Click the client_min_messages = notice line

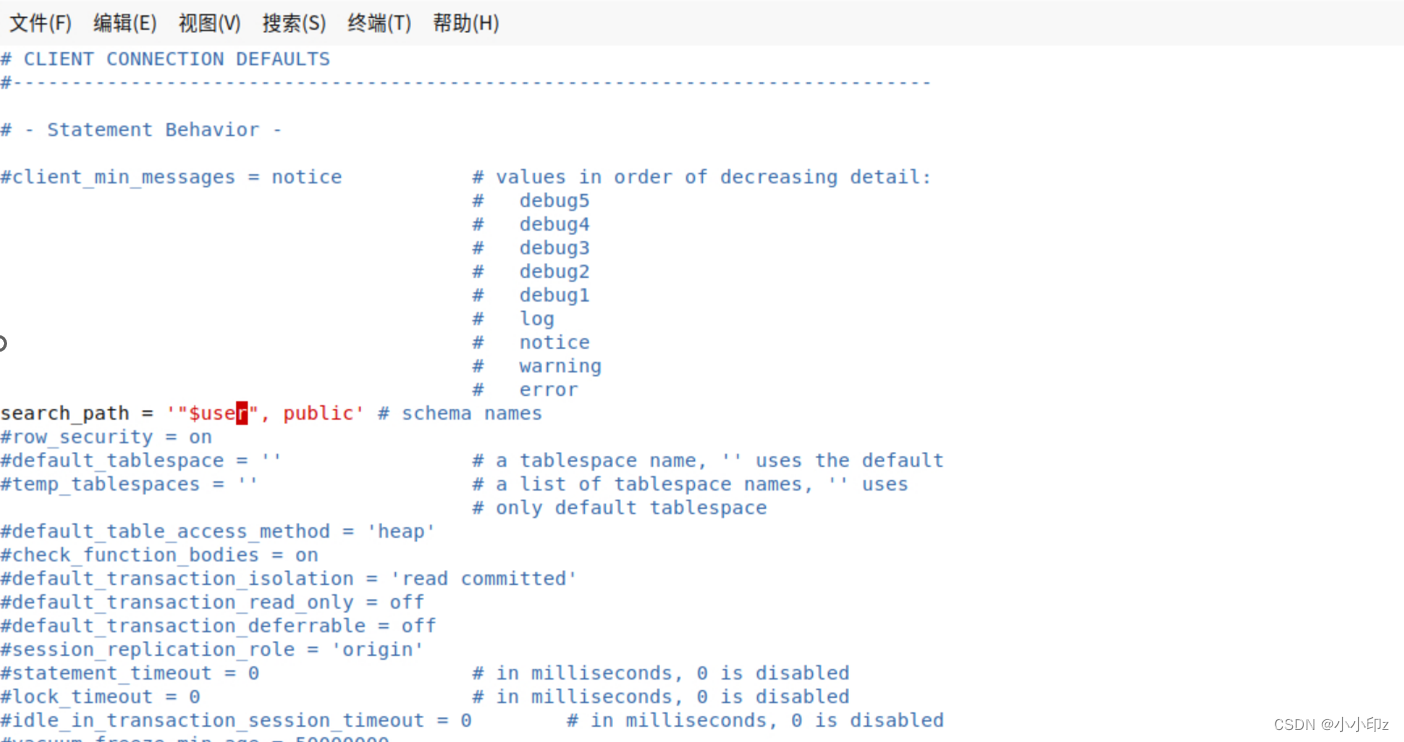tap(170, 176)
